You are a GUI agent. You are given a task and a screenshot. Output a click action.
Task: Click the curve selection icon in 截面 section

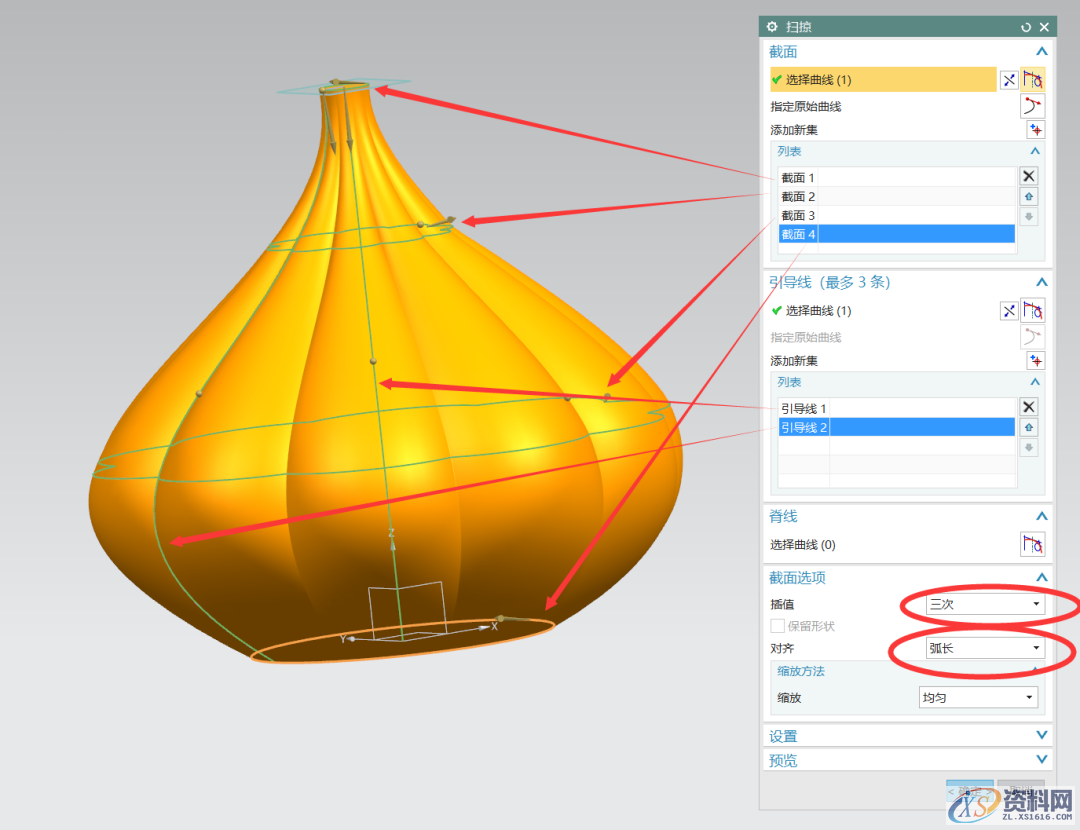(x=1034, y=80)
